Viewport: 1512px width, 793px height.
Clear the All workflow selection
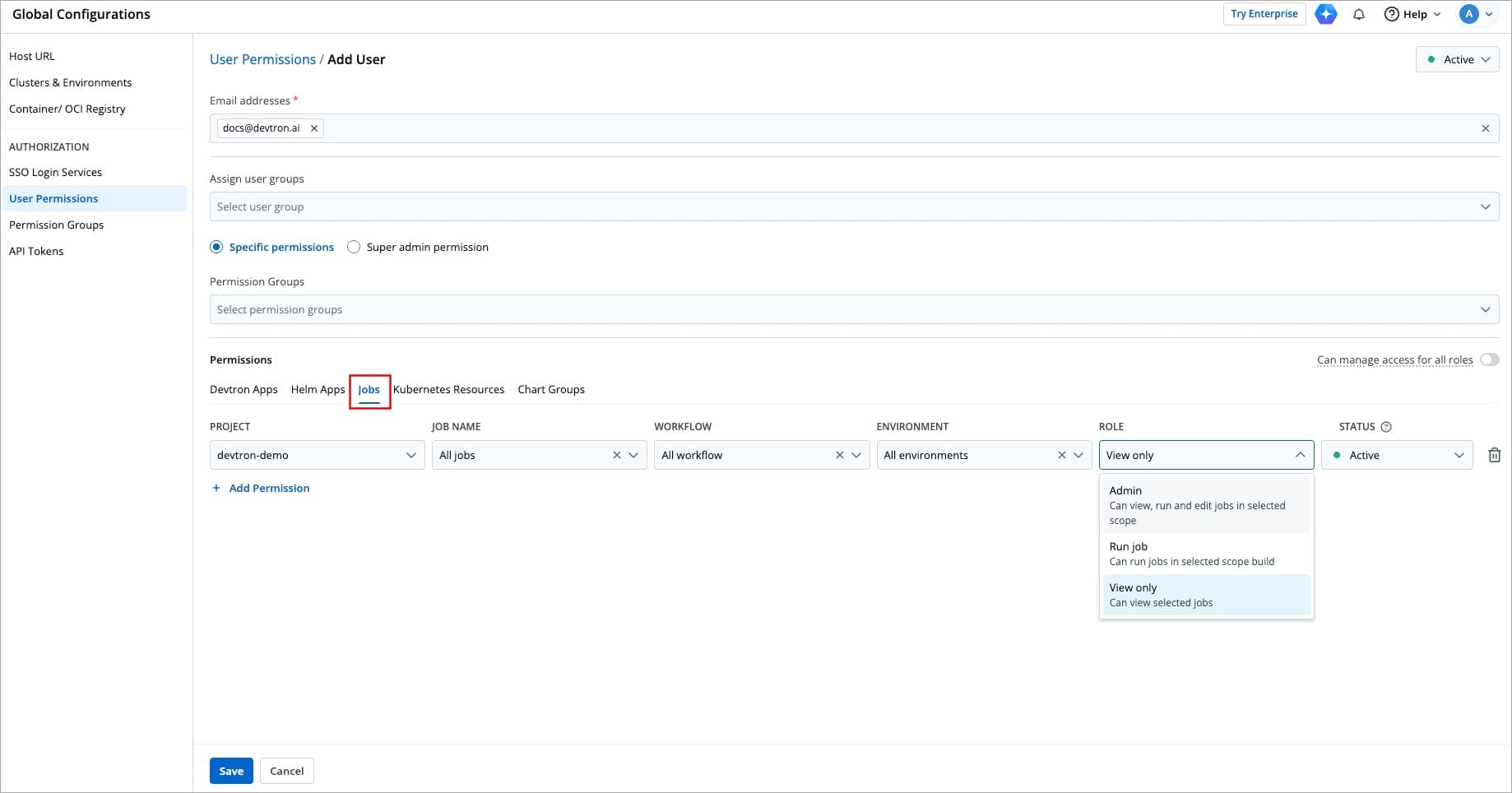[839, 455]
